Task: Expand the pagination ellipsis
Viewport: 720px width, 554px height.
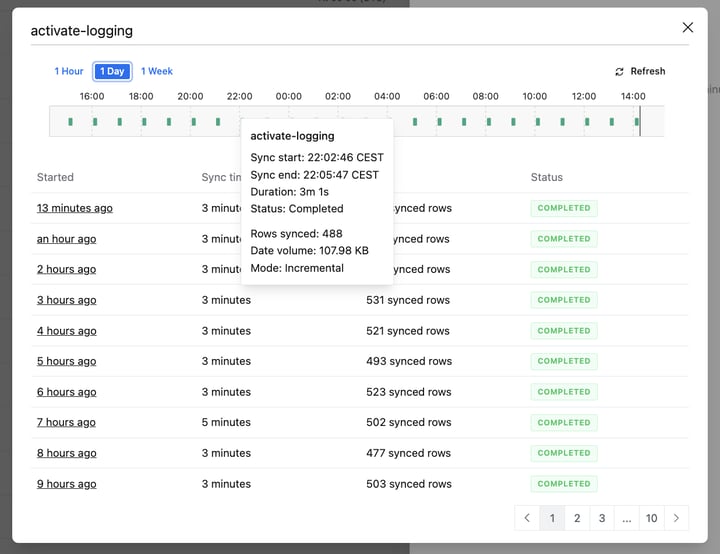Action: (627, 518)
